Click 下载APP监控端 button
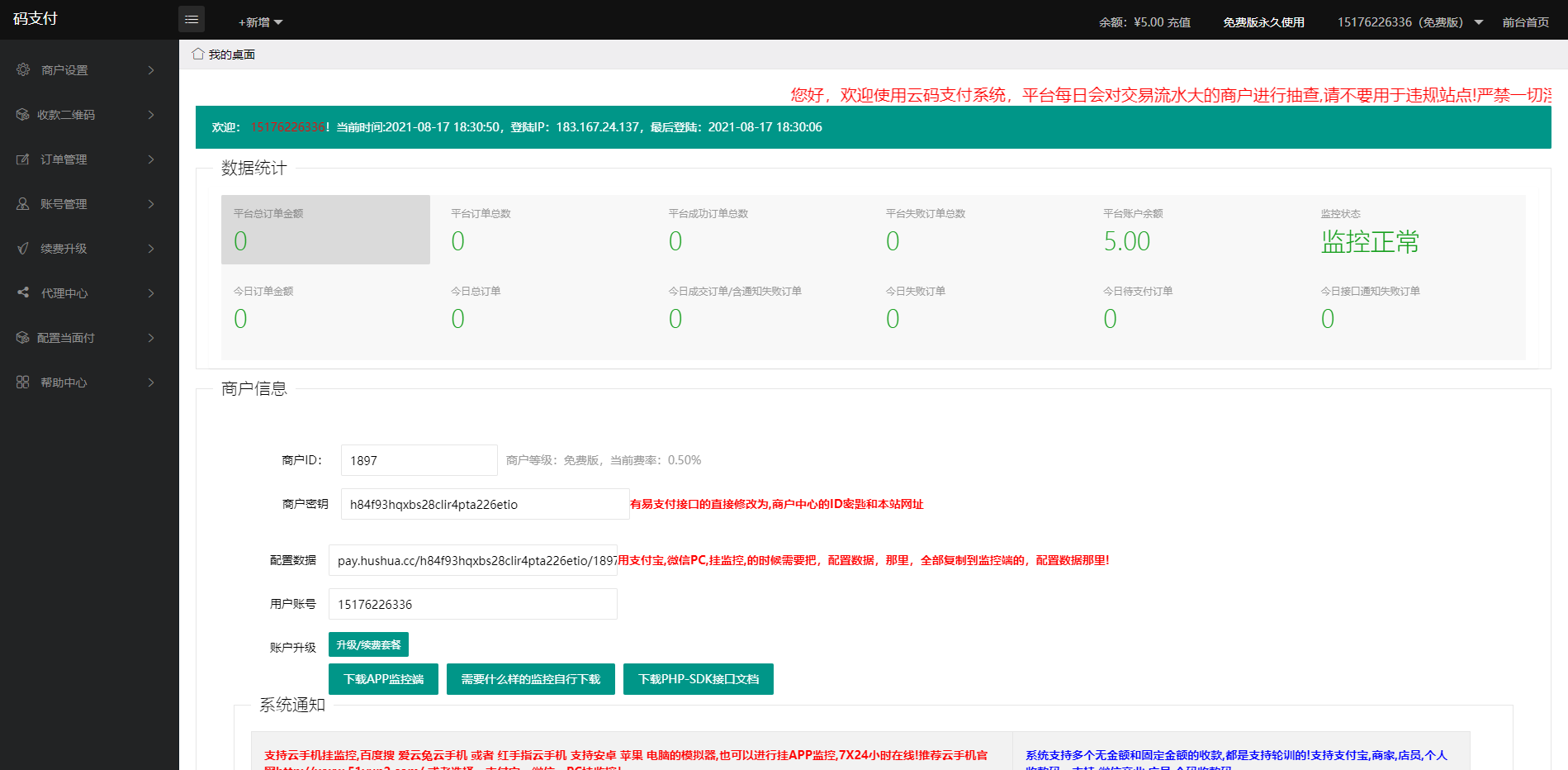This screenshot has height=770, width=1568. [383, 679]
